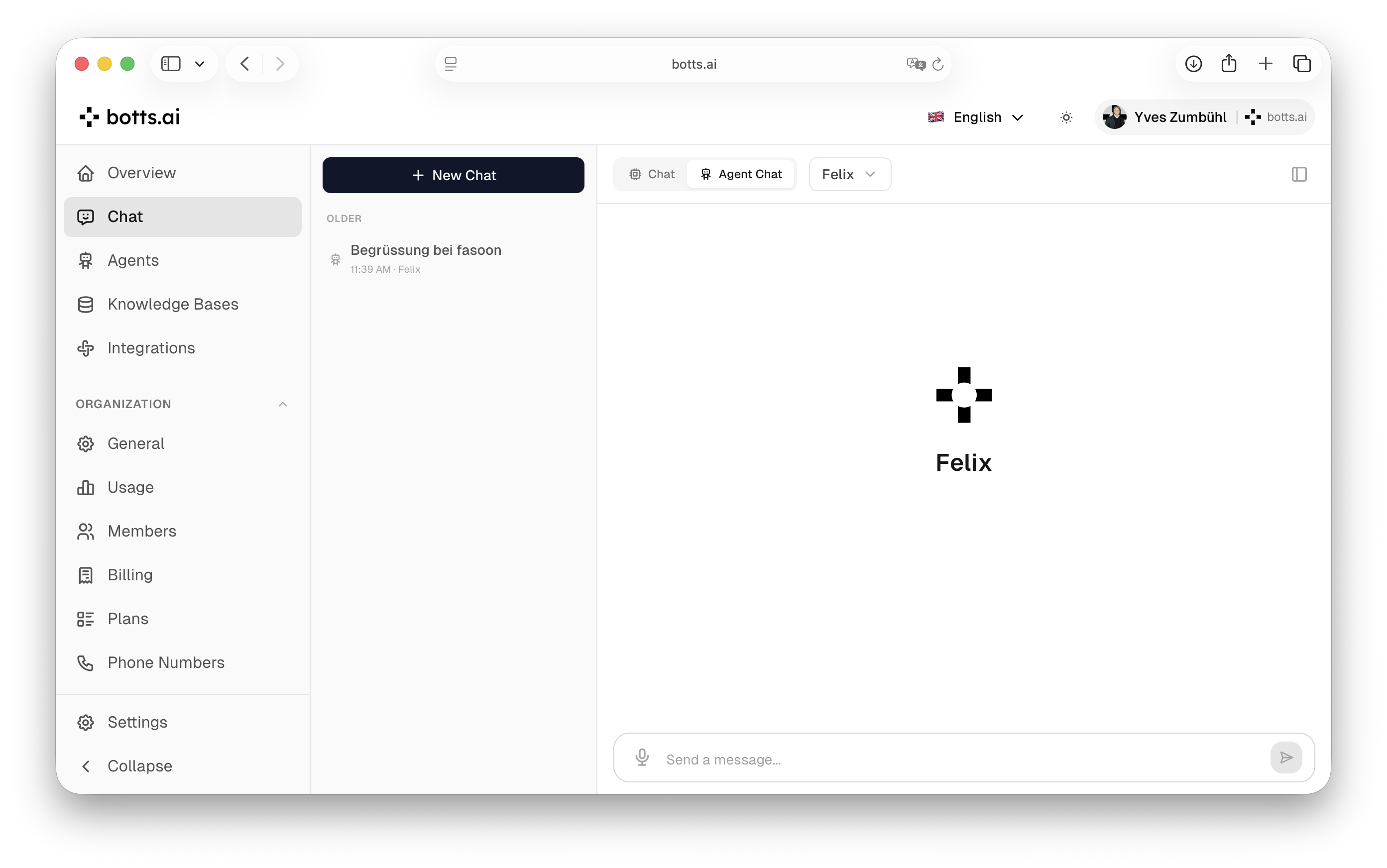1387x868 pixels.
Task: Toggle the Safari sidebar button
Action: pos(170,64)
